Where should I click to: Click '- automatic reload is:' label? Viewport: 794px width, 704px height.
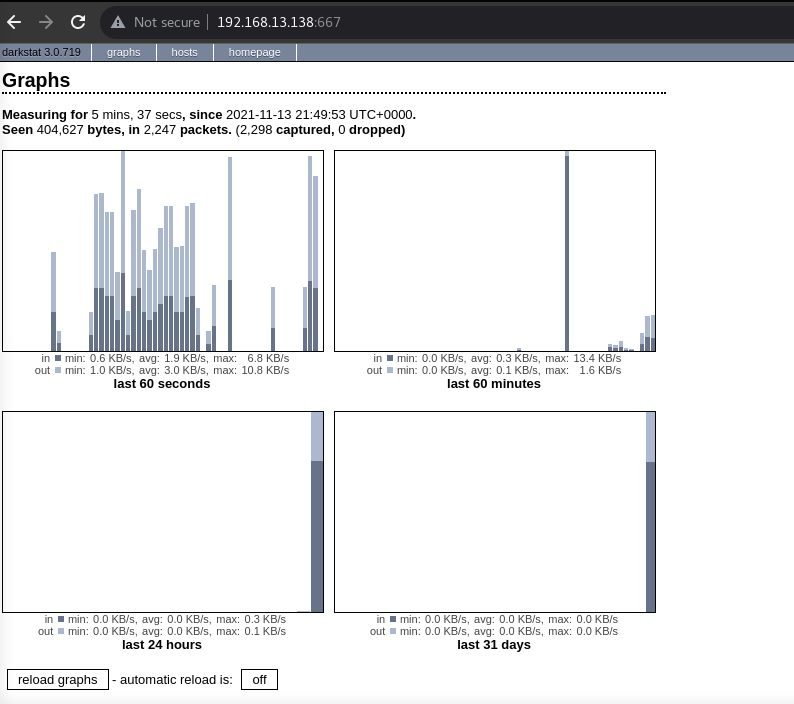tap(172, 680)
